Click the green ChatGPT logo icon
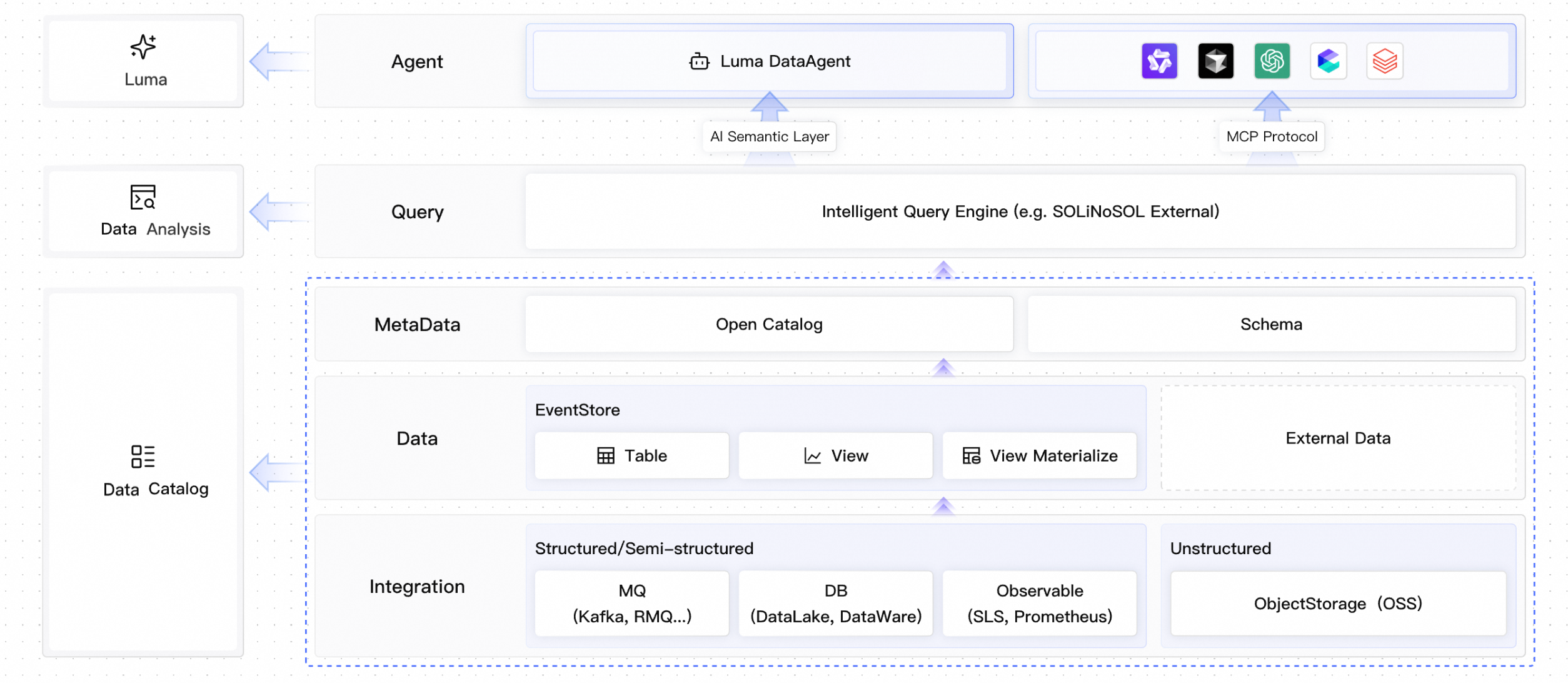Image resolution: width=1568 pixels, height=683 pixels. tap(1272, 61)
